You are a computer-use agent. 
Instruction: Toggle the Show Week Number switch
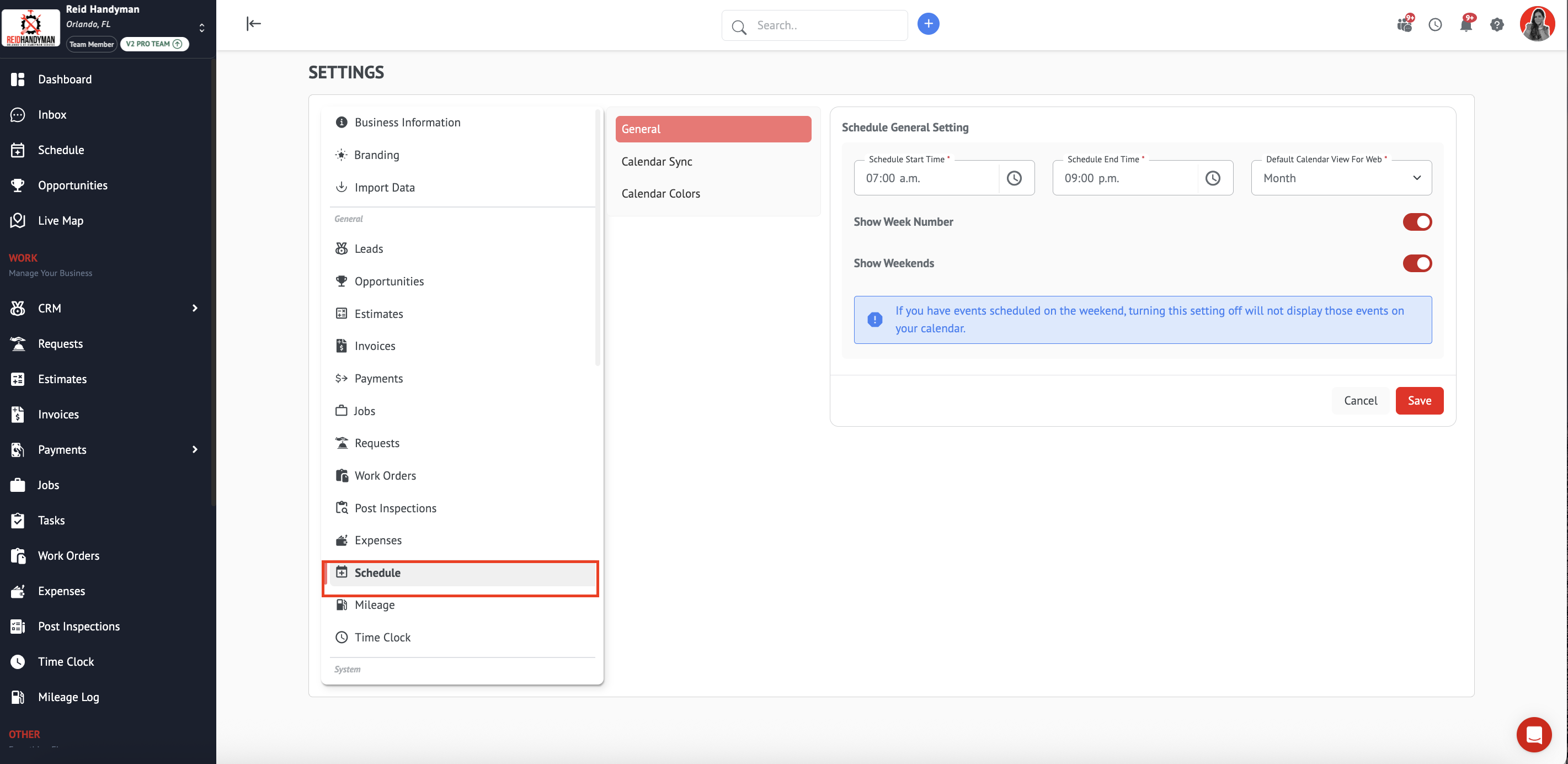(x=1416, y=222)
